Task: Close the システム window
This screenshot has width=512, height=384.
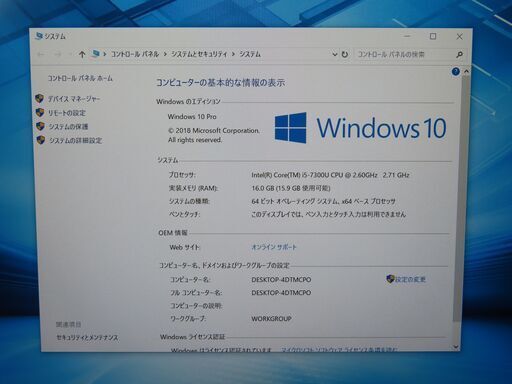Action: [x=459, y=36]
